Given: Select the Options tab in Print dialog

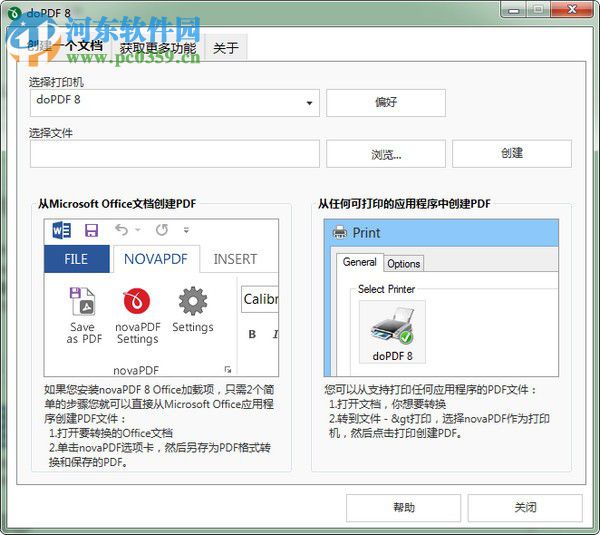Looking at the screenshot, I should (x=403, y=264).
